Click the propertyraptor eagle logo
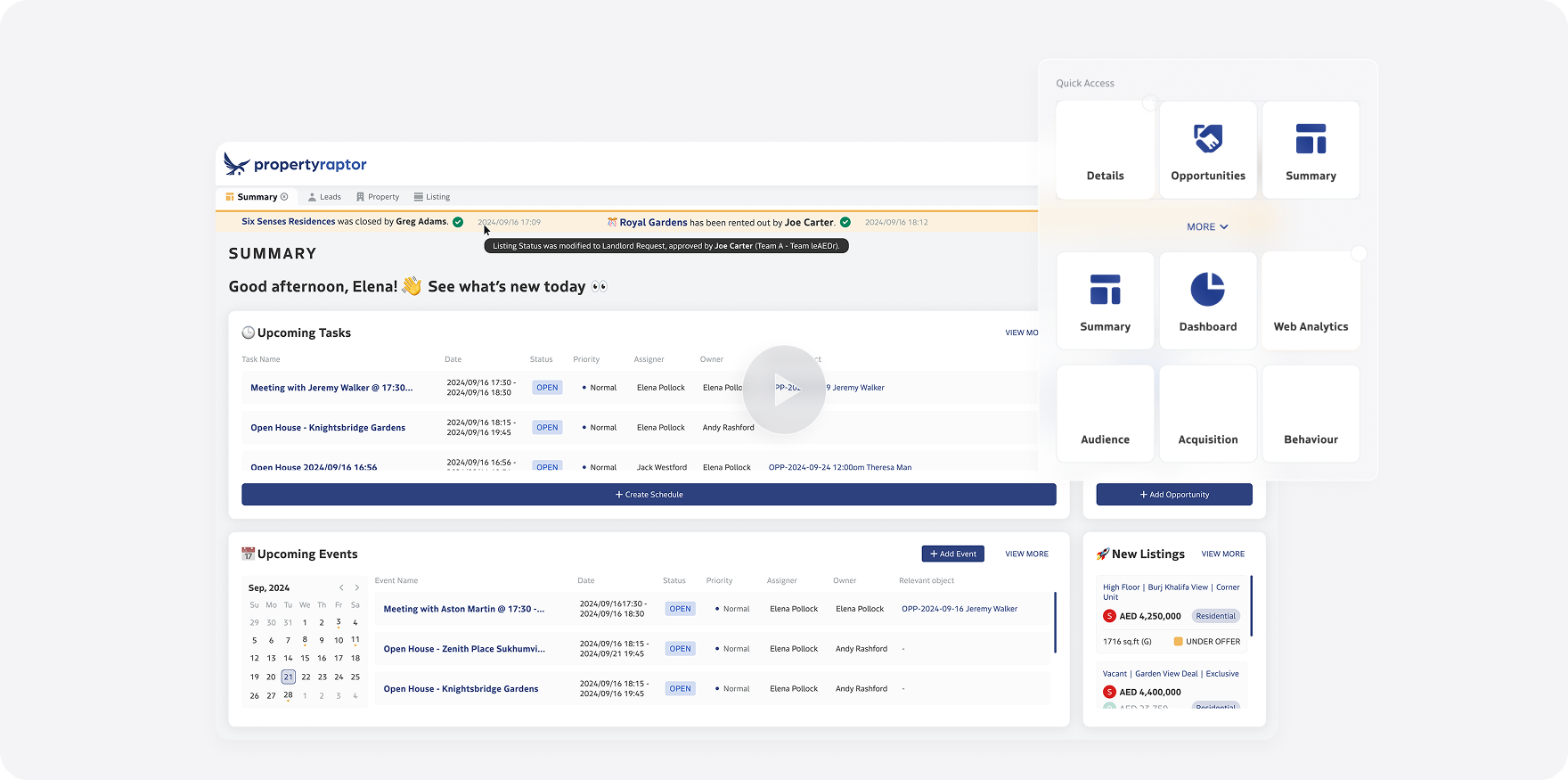Viewport: 1568px width, 780px height. [x=237, y=164]
